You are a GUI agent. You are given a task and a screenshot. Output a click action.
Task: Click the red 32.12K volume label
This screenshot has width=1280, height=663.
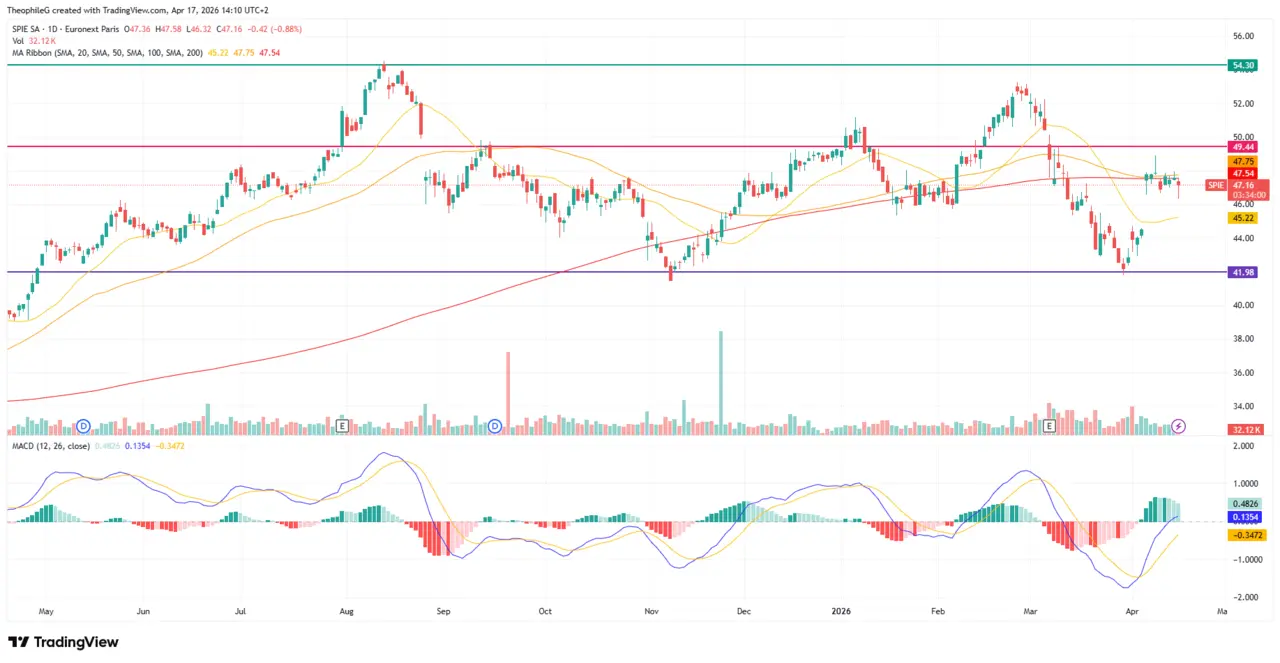1246,429
